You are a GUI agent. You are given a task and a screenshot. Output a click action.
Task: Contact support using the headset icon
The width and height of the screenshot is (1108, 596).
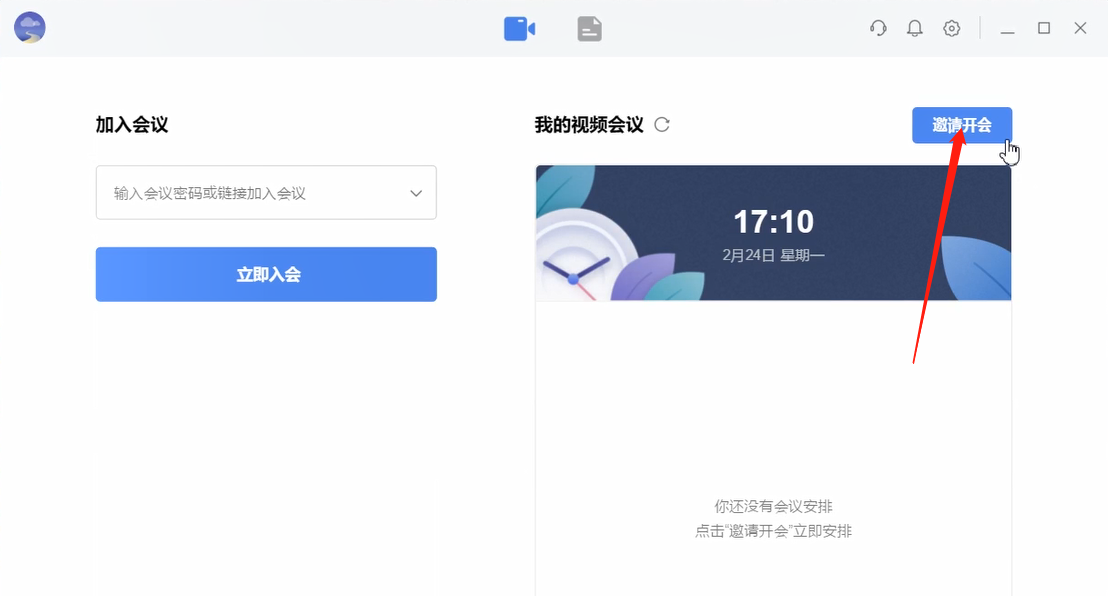tap(877, 28)
